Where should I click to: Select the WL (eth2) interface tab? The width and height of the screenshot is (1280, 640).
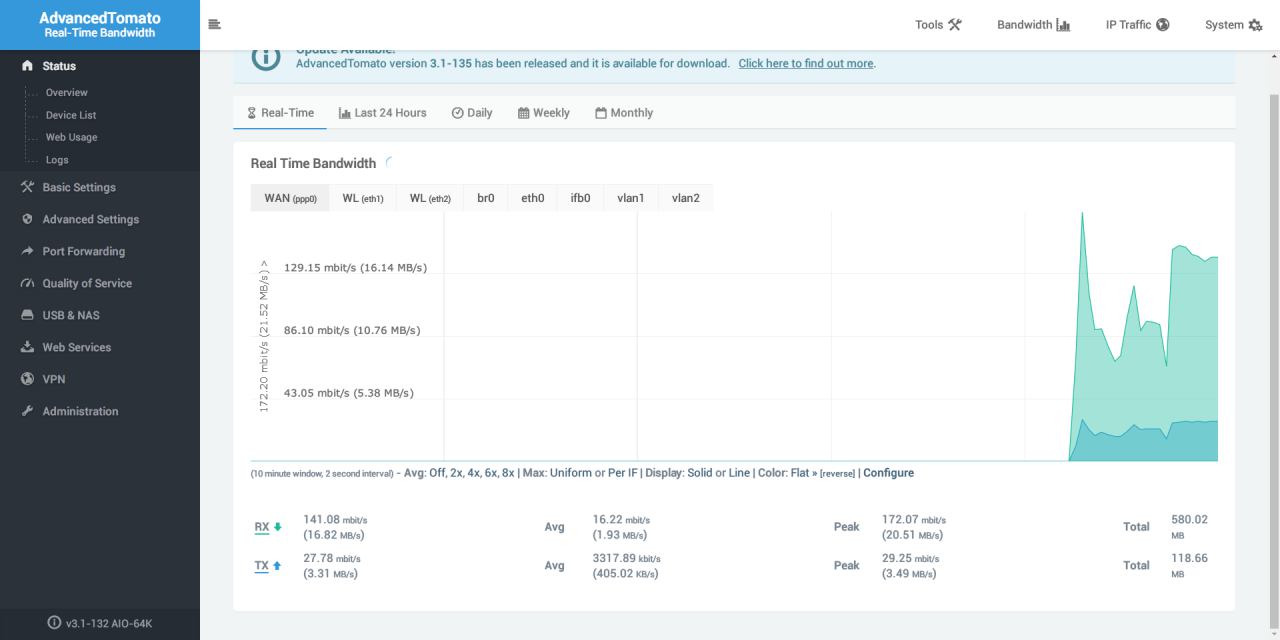tap(430, 198)
